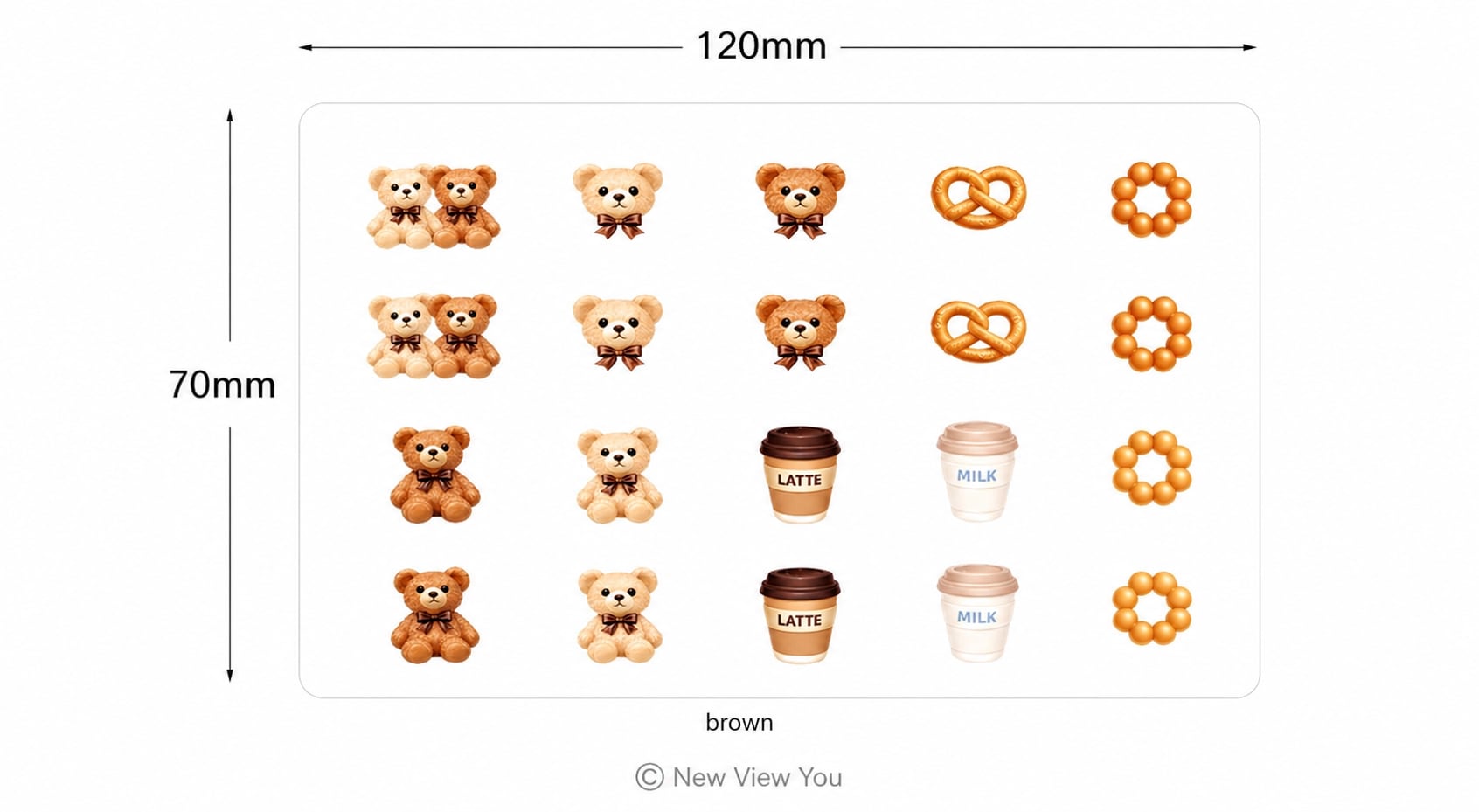Click the 120mm width dimension label
This screenshot has width=1479, height=812.
tap(760, 46)
